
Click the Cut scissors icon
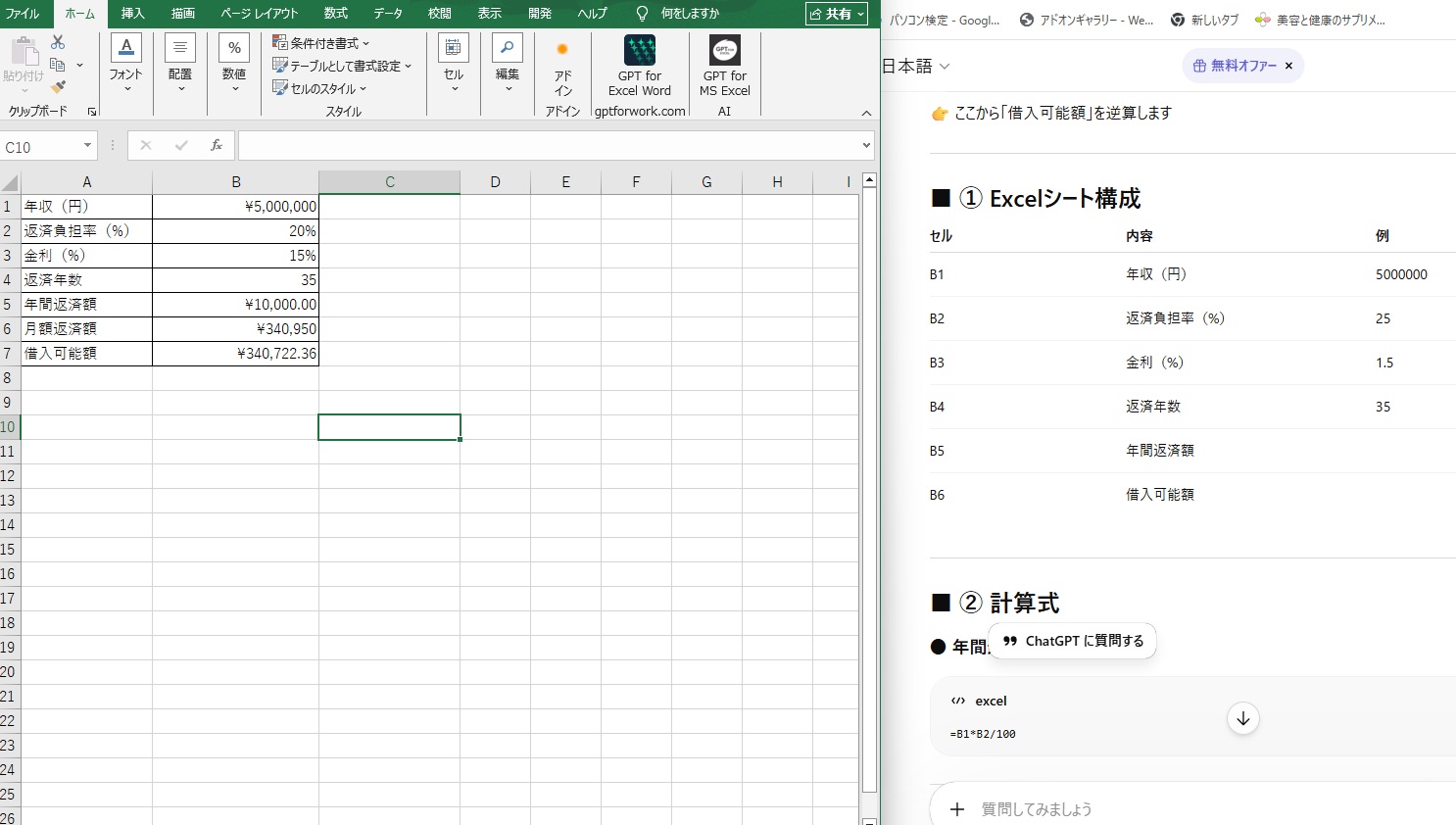point(58,42)
